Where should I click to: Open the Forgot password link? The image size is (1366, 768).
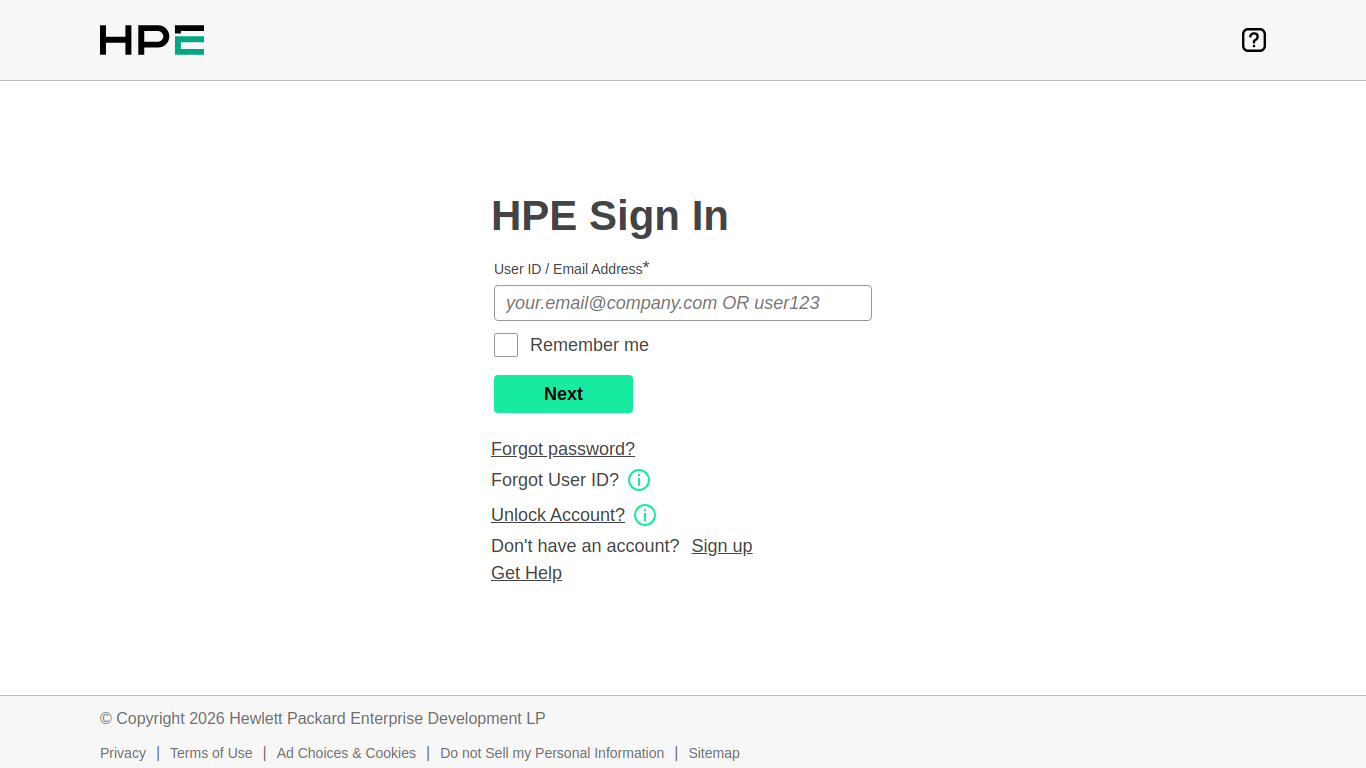563,449
